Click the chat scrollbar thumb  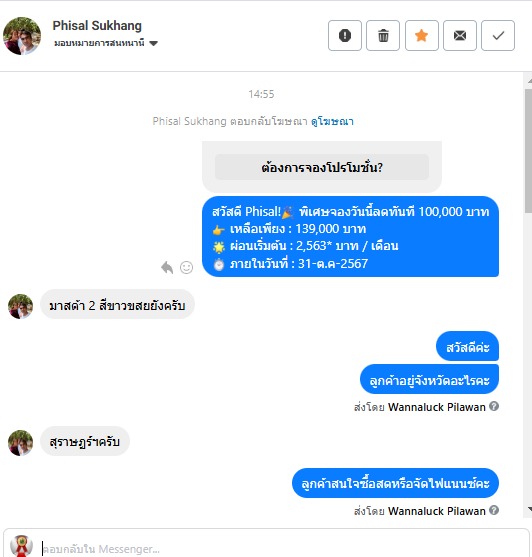tap(528, 151)
